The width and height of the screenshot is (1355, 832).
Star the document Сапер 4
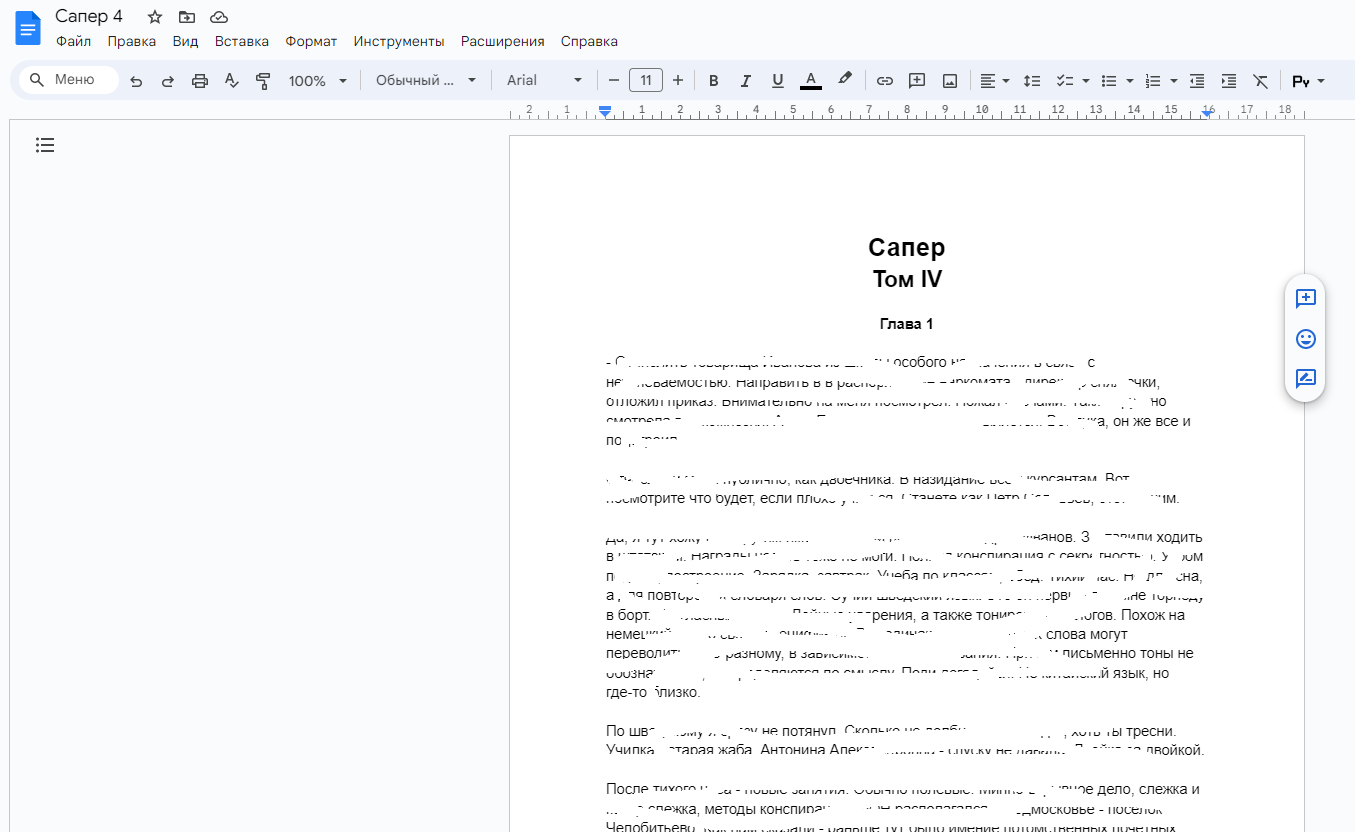[155, 17]
